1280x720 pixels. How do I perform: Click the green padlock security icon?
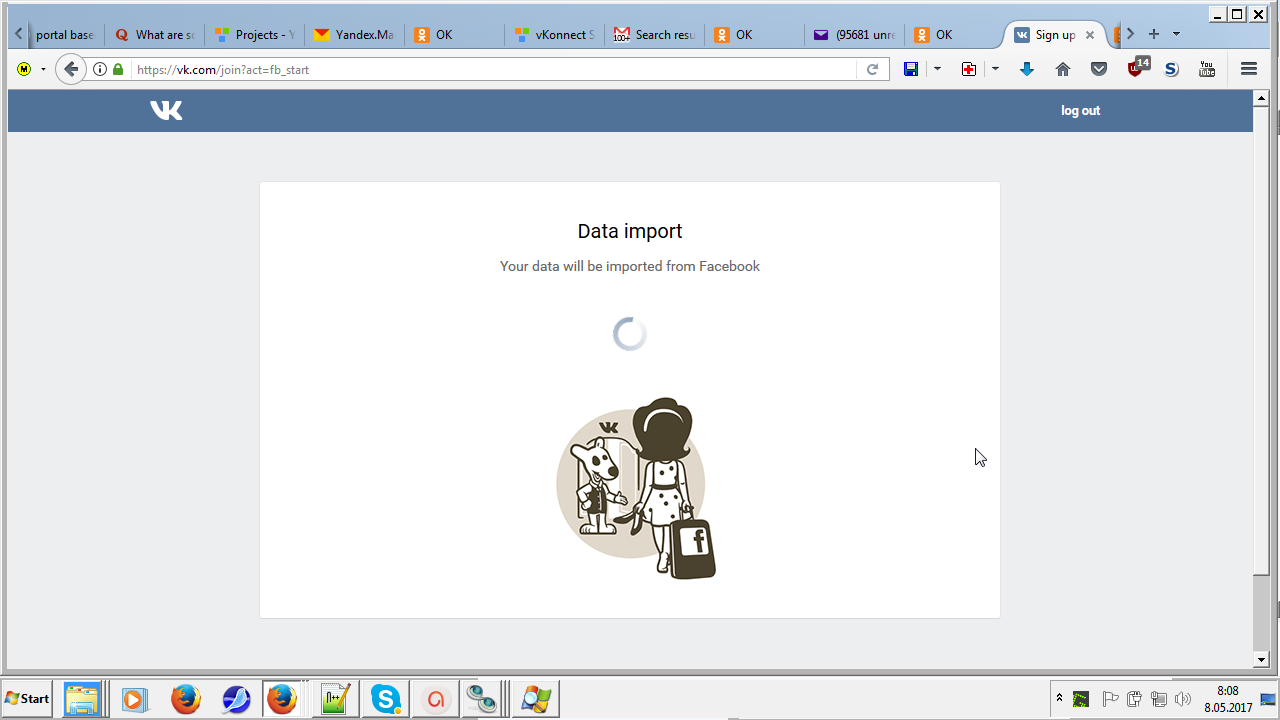[x=118, y=69]
